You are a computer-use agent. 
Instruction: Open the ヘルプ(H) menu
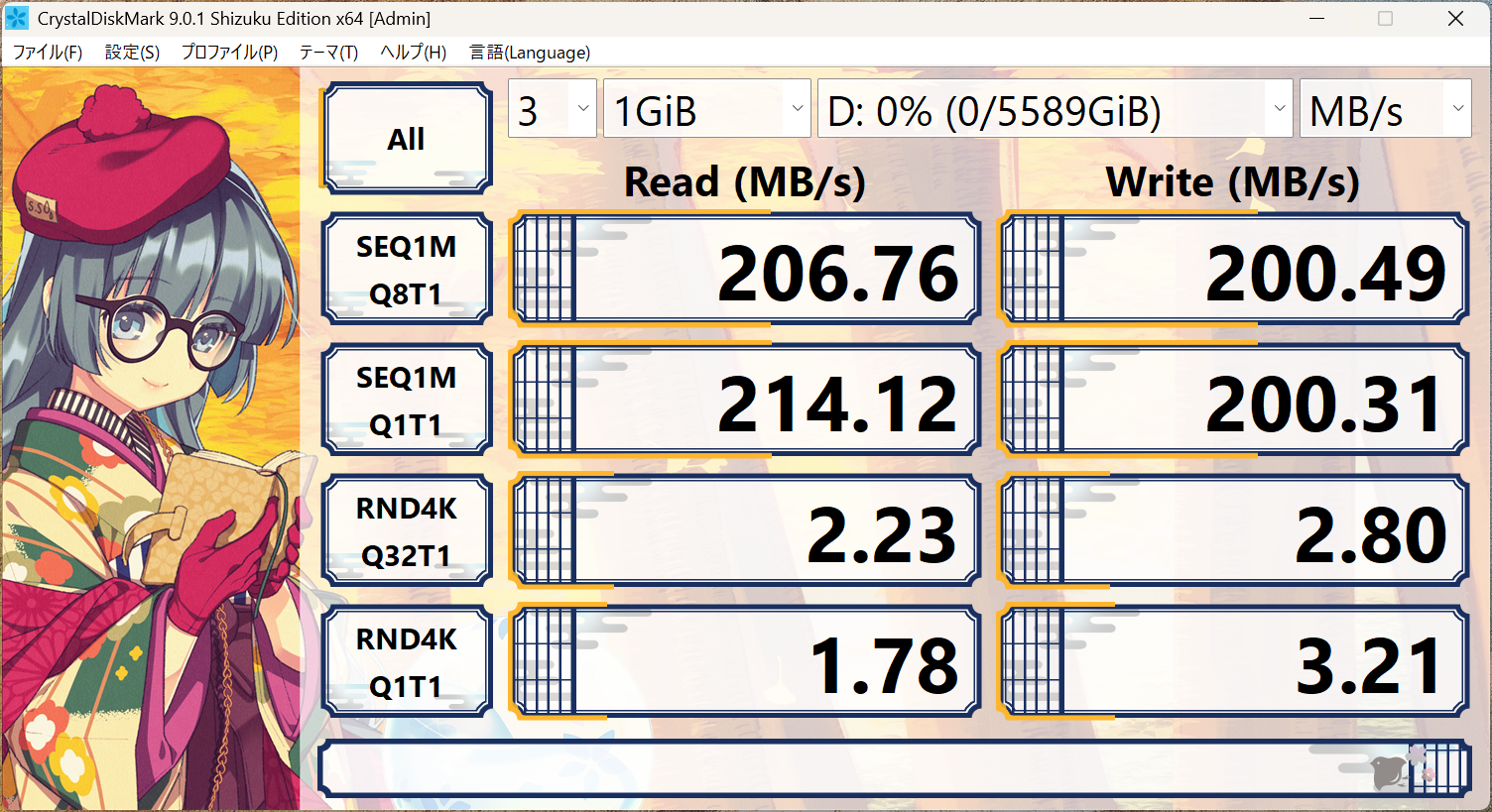click(x=413, y=53)
